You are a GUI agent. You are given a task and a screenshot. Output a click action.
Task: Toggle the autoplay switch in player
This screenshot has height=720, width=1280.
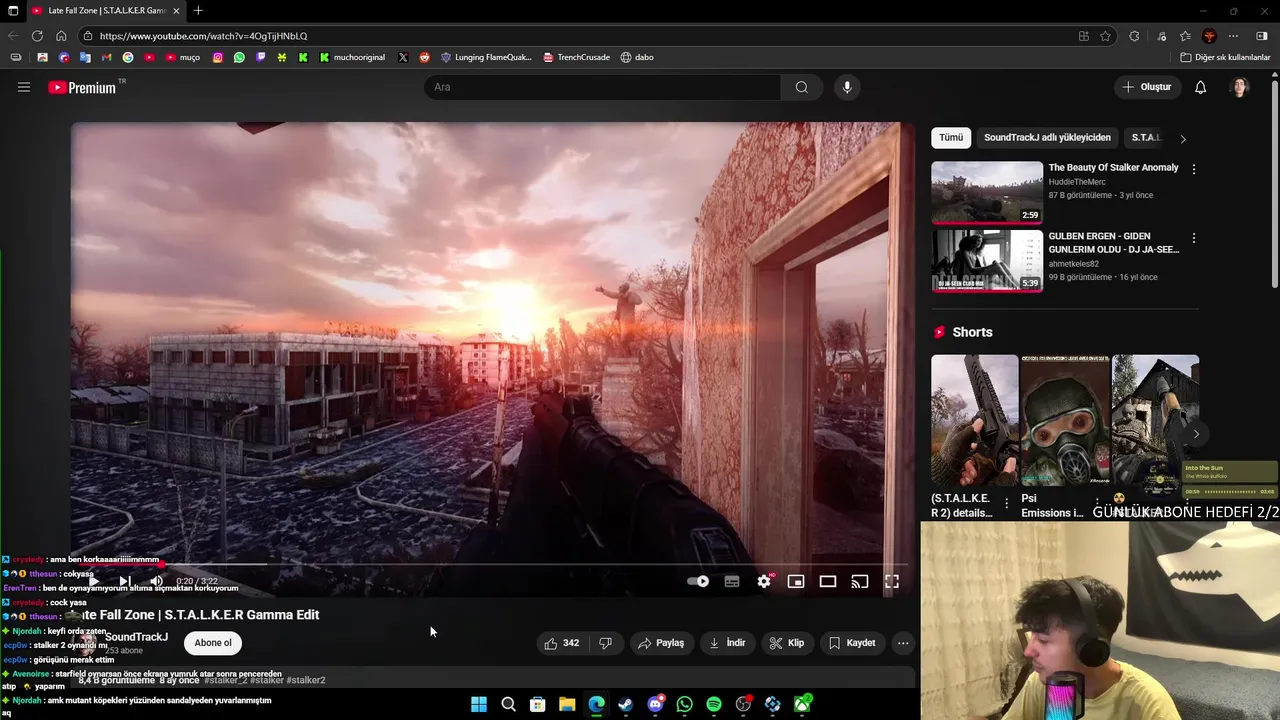click(x=698, y=581)
